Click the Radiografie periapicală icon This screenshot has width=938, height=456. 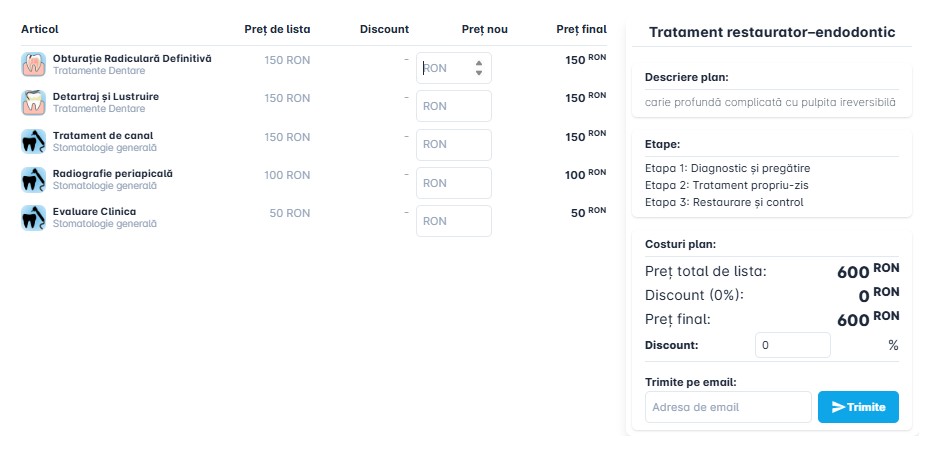click(x=33, y=179)
